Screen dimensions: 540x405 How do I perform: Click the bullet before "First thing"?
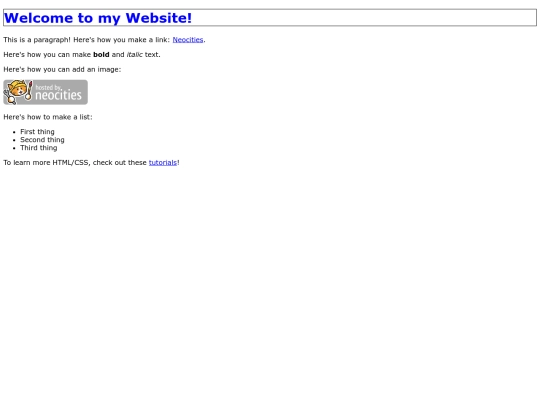[x=14, y=132]
